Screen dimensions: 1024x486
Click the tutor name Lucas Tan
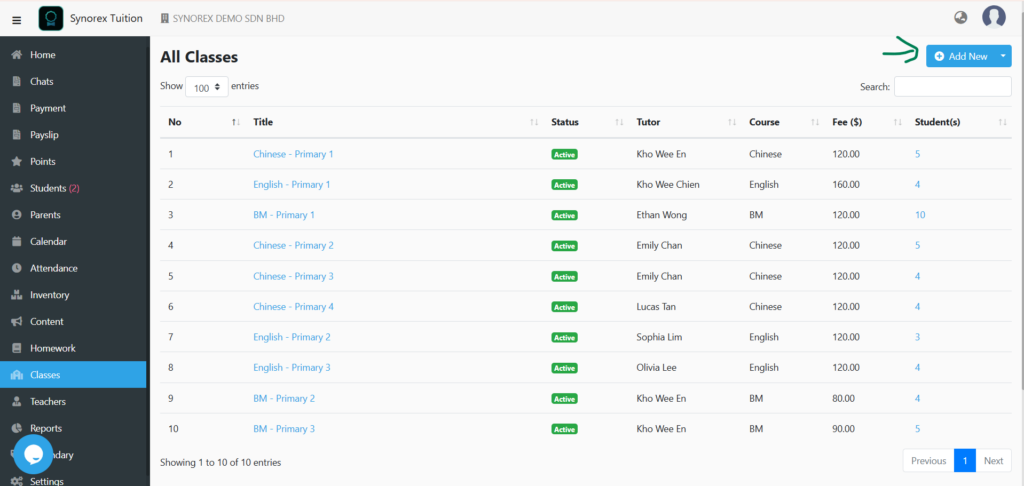click(656, 306)
